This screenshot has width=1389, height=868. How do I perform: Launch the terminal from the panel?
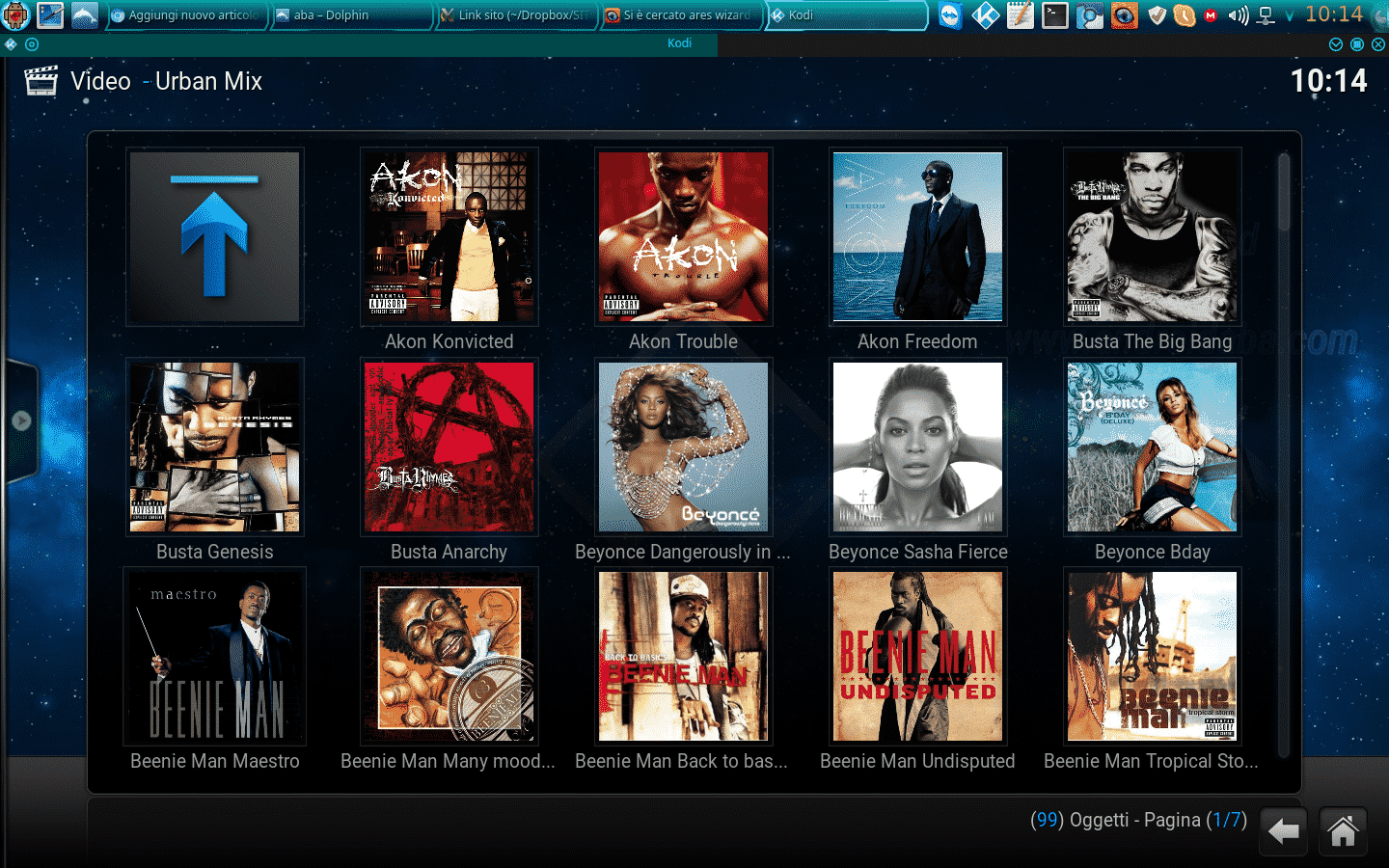click(1055, 15)
